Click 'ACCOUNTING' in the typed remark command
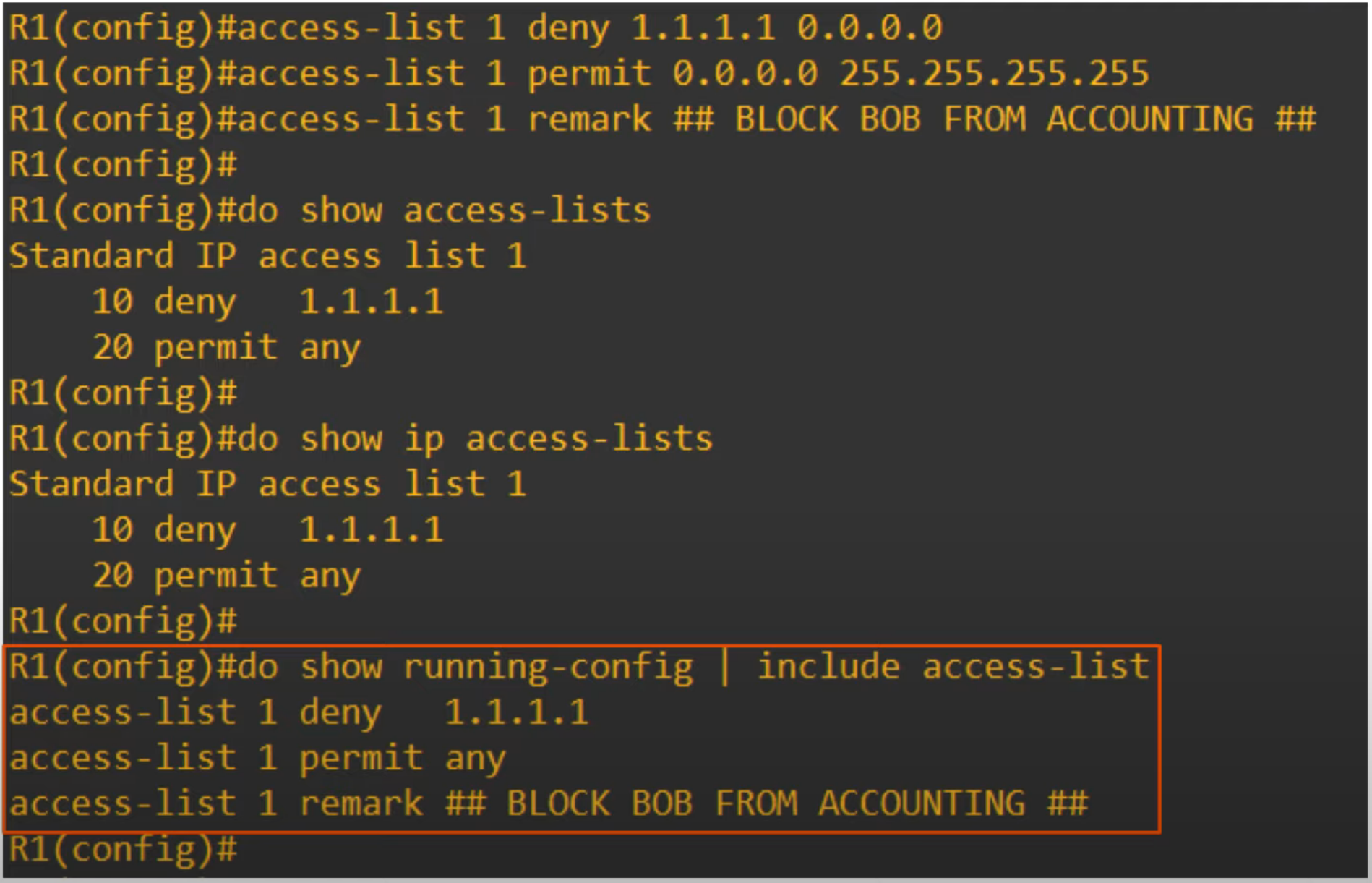Image resolution: width=1372 pixels, height=883 pixels. click(1149, 119)
